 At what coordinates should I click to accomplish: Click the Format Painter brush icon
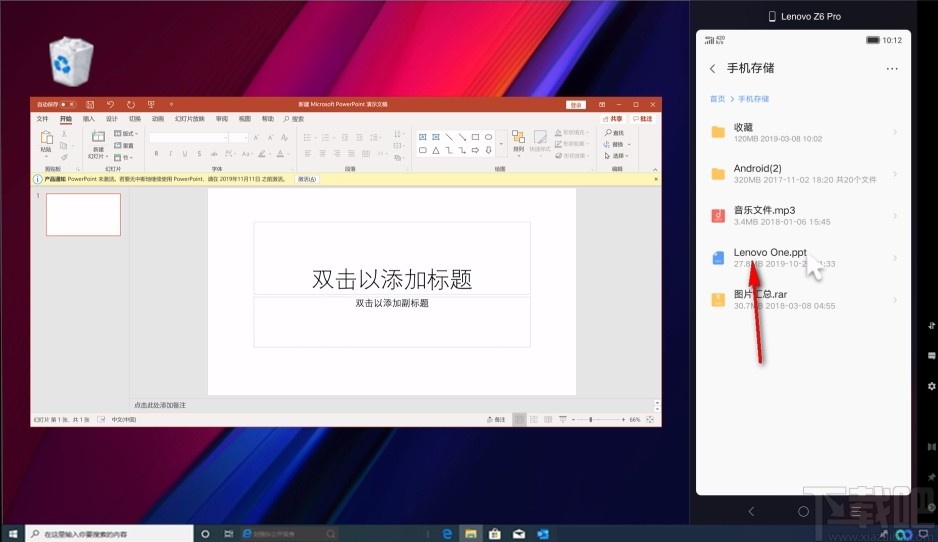click(x=63, y=157)
